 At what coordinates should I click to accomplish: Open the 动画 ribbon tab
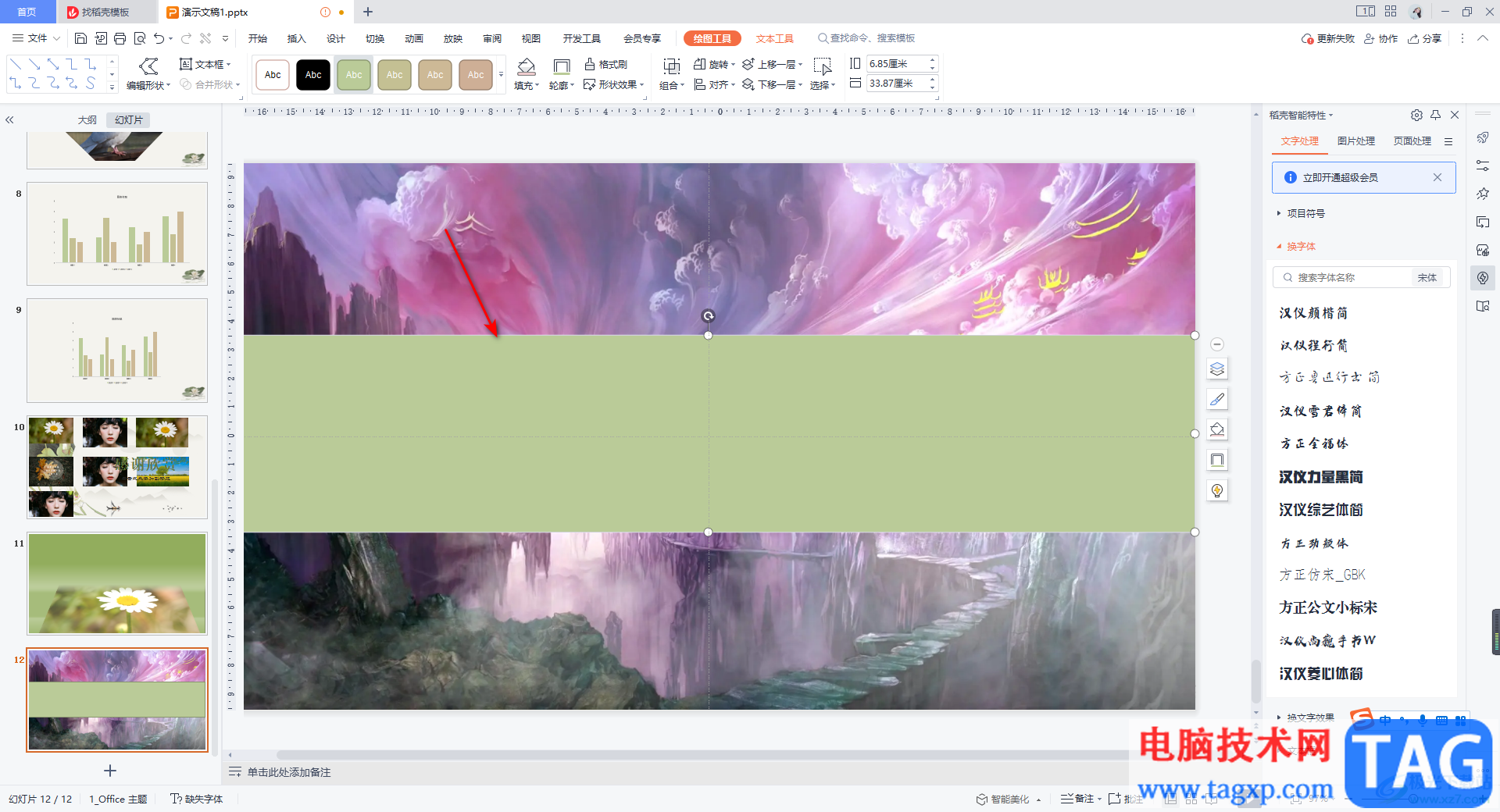[413, 38]
